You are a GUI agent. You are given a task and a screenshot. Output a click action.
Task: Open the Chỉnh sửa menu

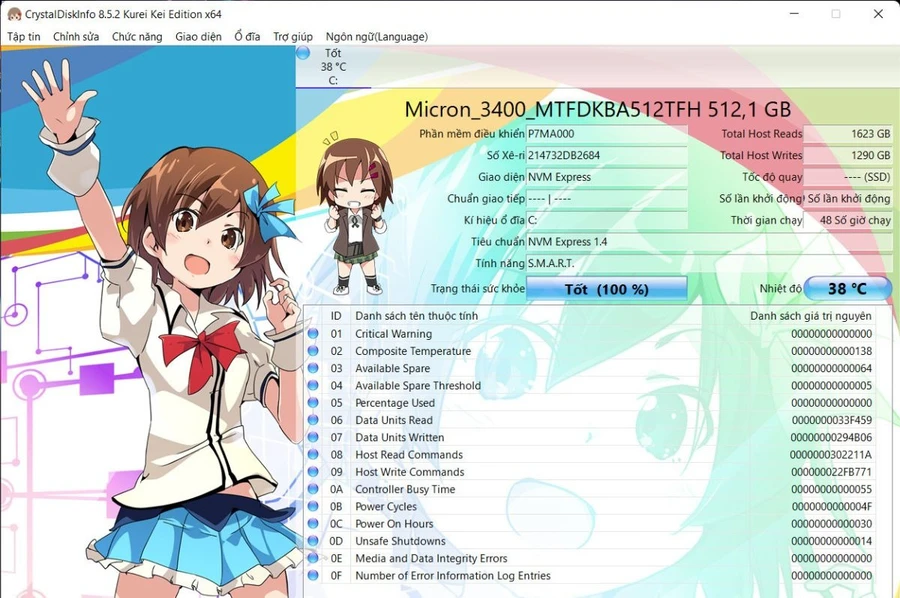point(76,37)
